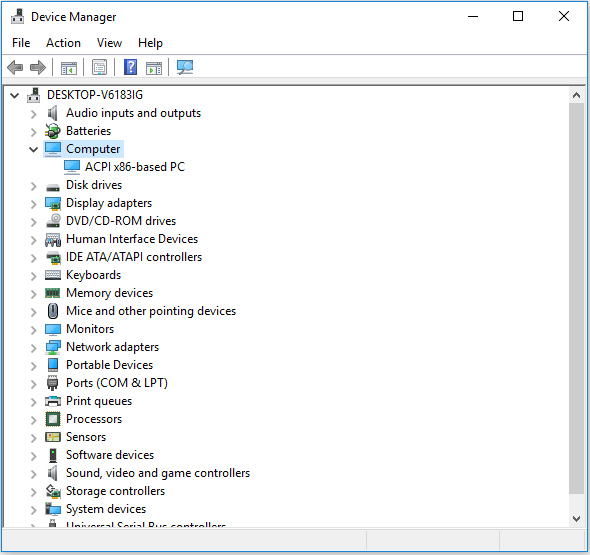
Task: Select the Storage controllers label
Action: click(116, 491)
